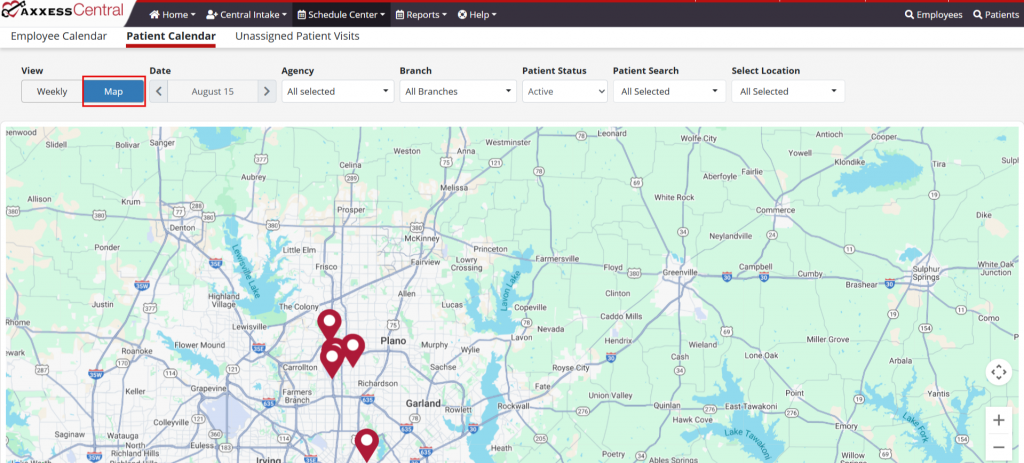The width and height of the screenshot is (1024, 463).
Task: Go to previous date arrow
Action: click(159, 91)
